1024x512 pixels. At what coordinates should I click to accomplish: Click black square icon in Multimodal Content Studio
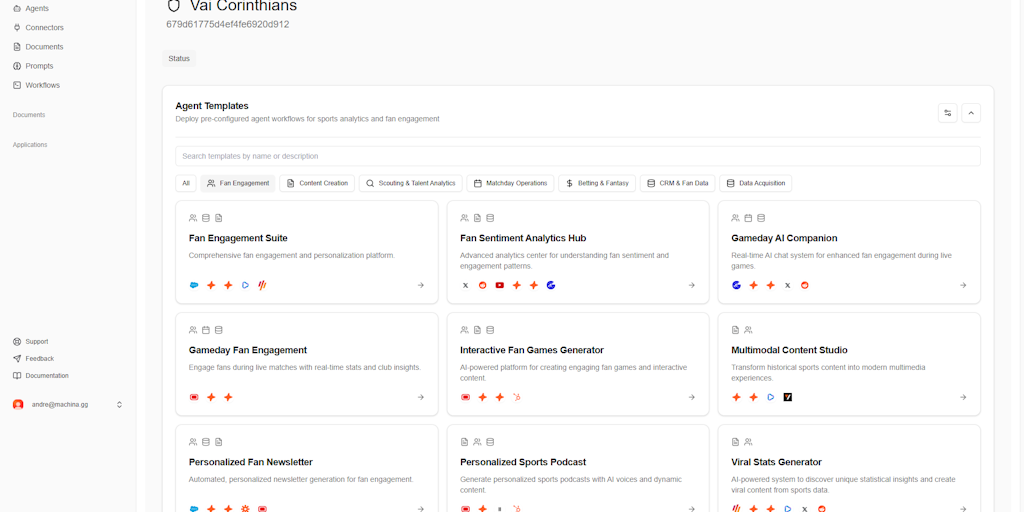coord(788,397)
